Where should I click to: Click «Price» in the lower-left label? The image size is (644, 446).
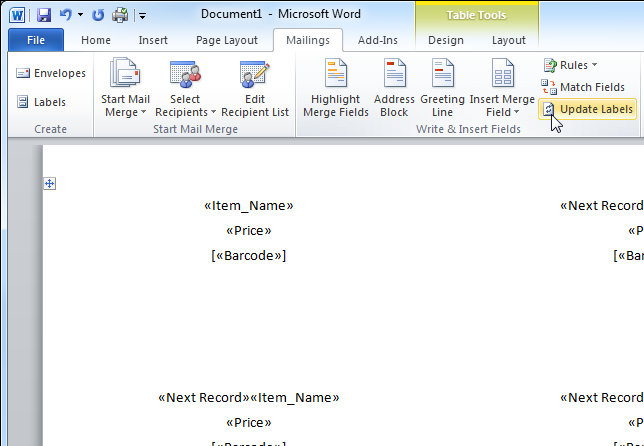point(249,423)
